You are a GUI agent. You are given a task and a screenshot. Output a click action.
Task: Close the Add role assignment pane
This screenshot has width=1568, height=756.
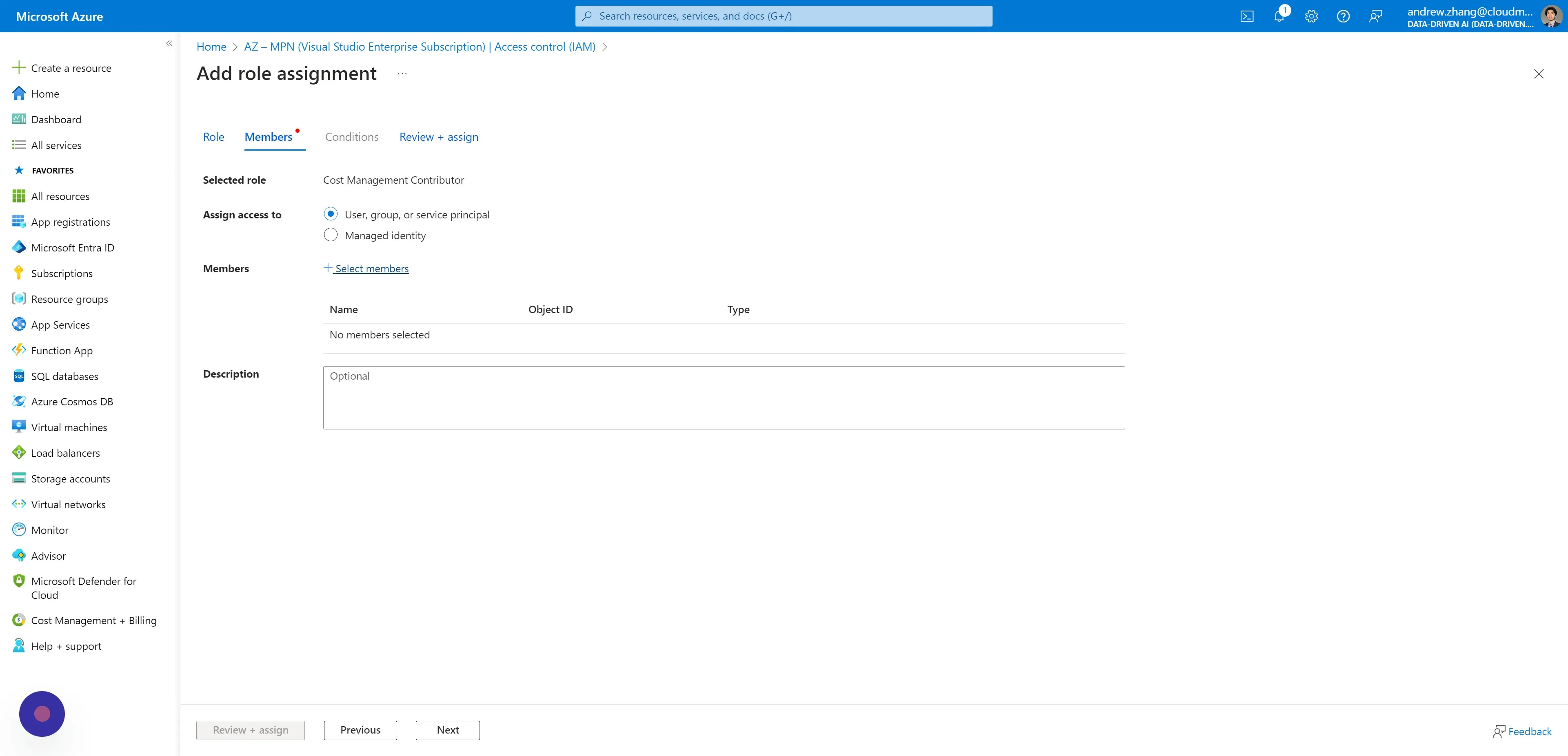[x=1539, y=73]
